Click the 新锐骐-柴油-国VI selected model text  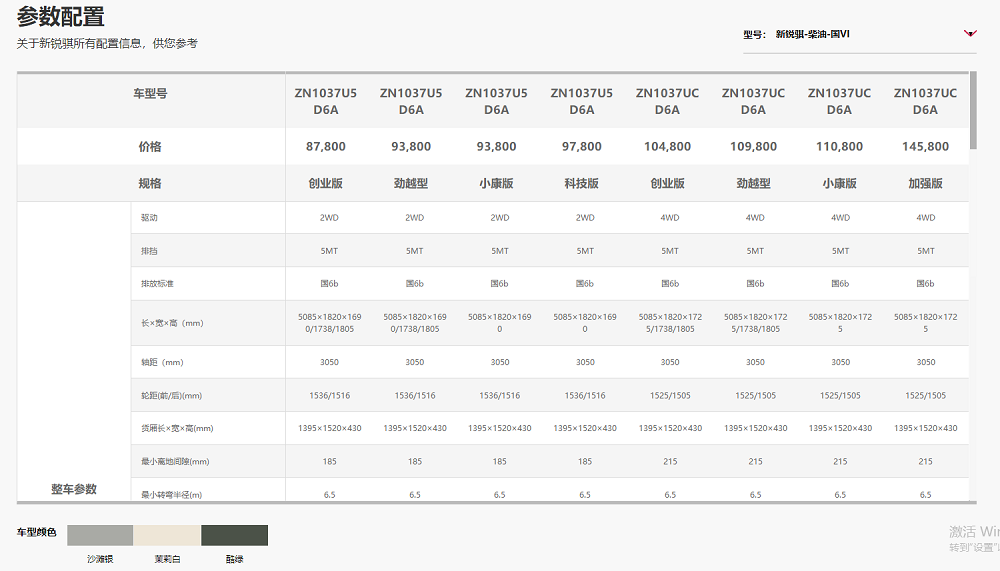812,35
